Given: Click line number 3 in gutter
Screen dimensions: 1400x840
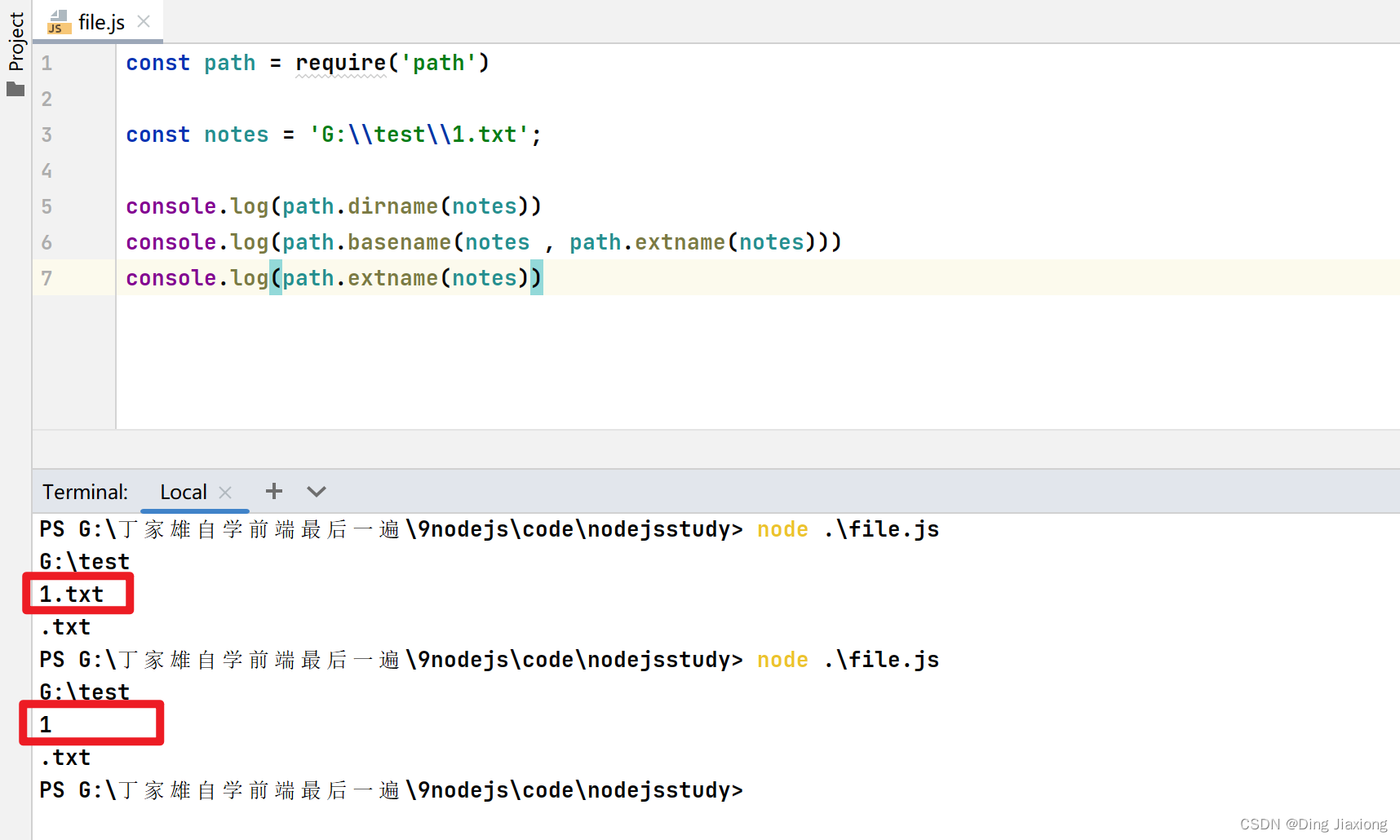Looking at the screenshot, I should pos(47,135).
